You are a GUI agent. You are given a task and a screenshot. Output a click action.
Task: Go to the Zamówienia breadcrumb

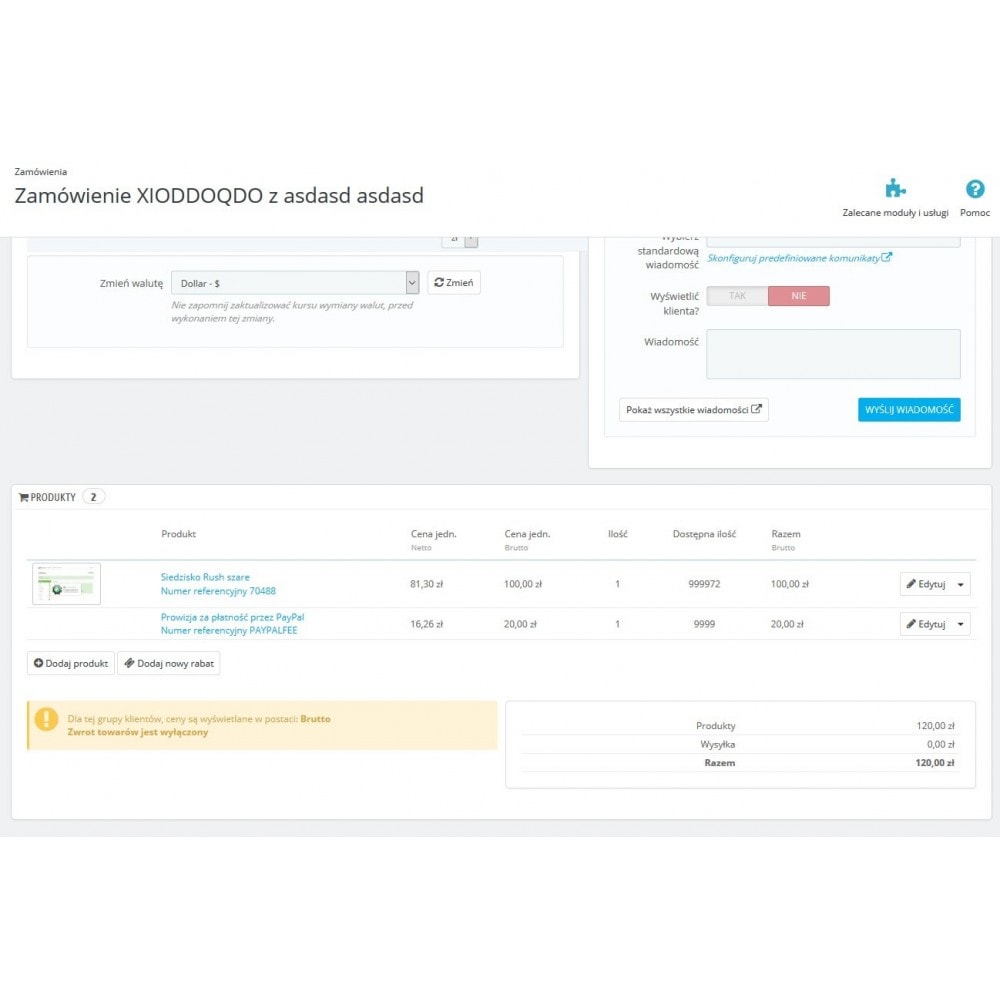41,172
